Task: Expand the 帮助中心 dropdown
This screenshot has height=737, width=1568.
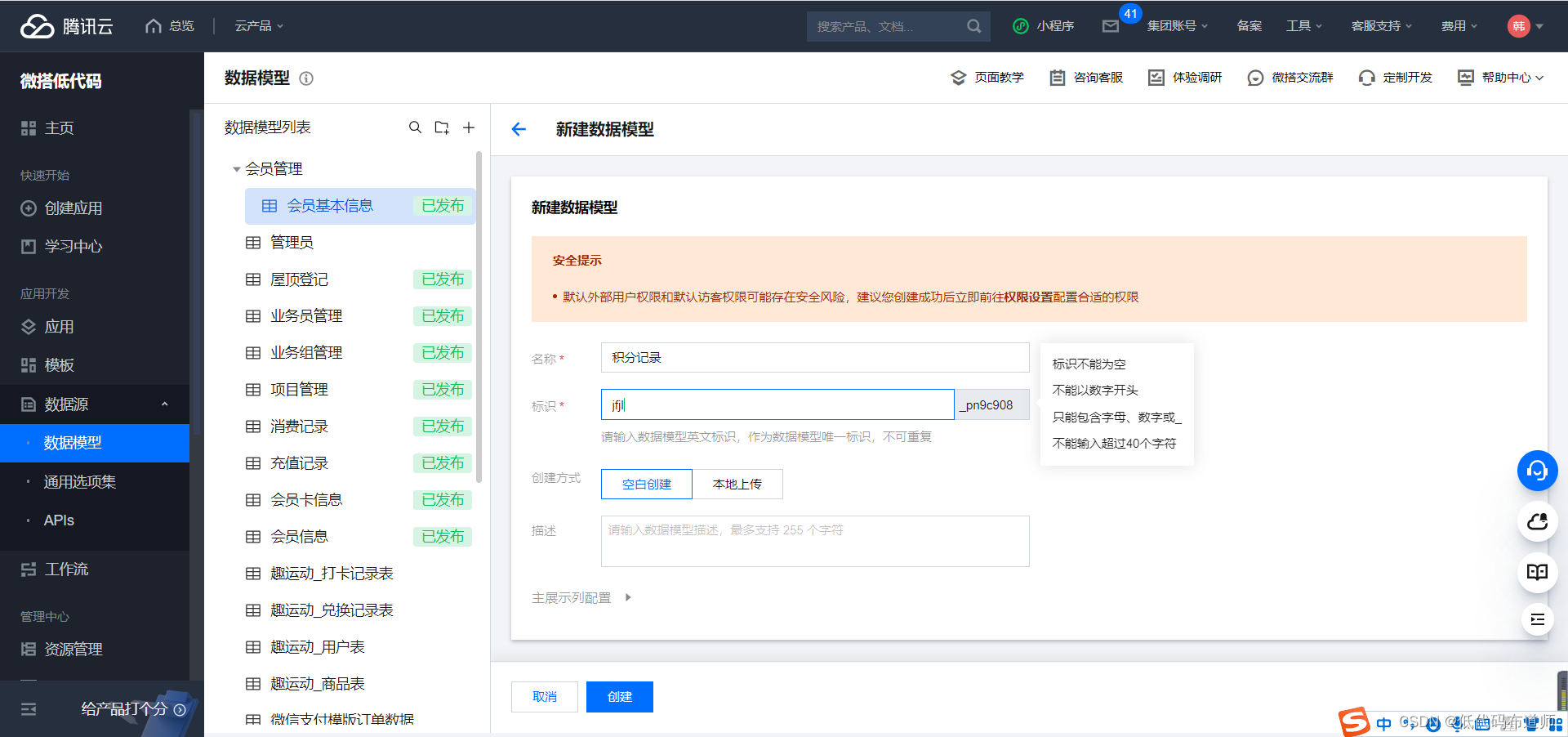Action: point(1501,78)
